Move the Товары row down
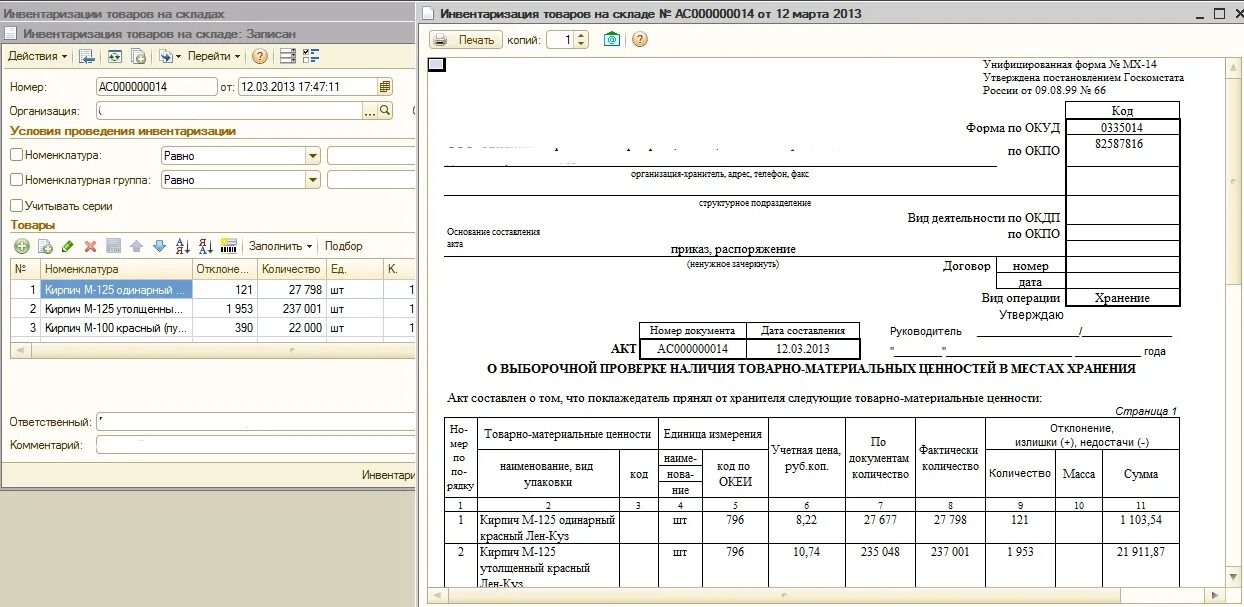Image resolution: width=1244 pixels, height=607 pixels. tap(159, 246)
